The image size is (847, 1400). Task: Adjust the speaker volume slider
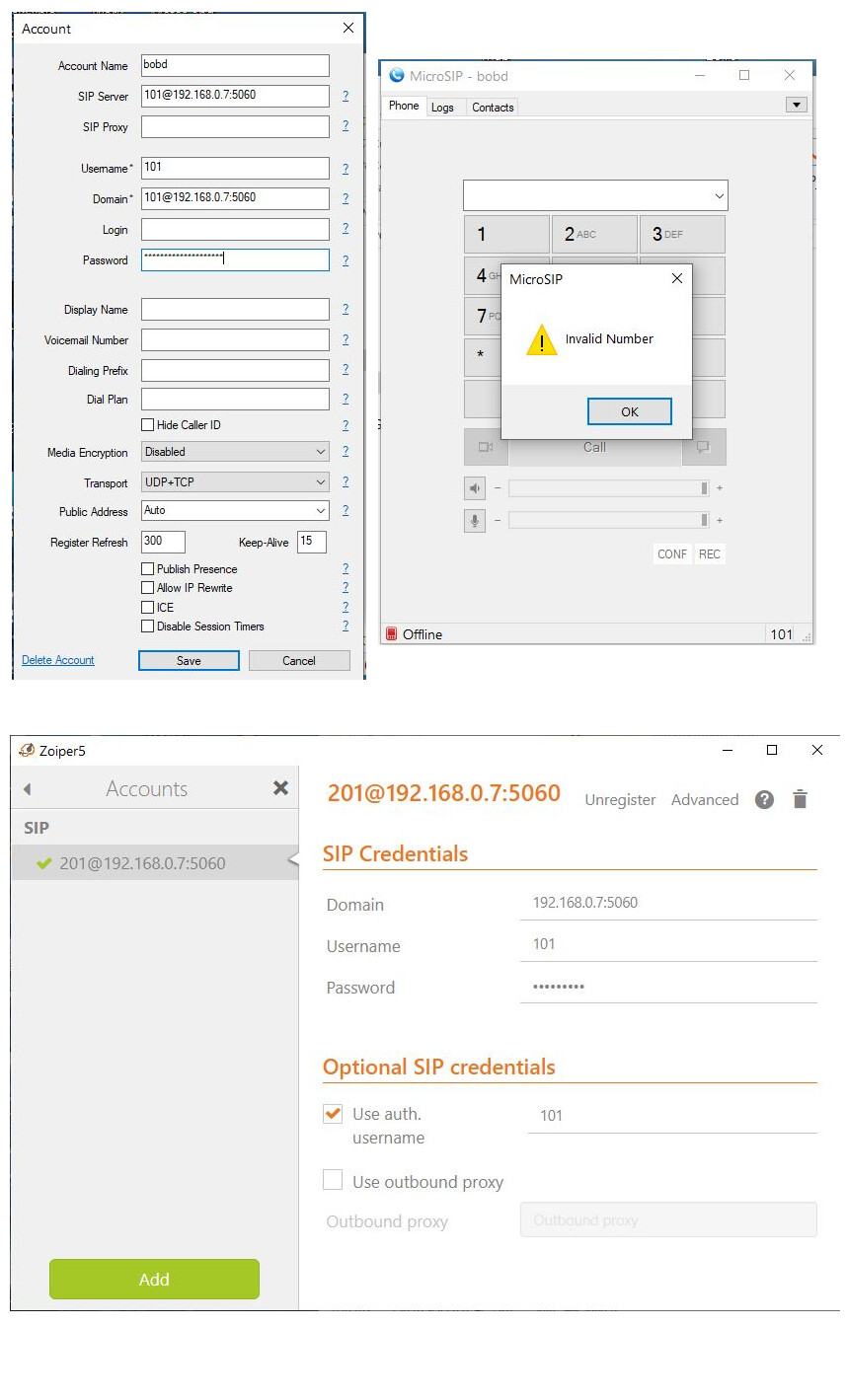tap(607, 488)
